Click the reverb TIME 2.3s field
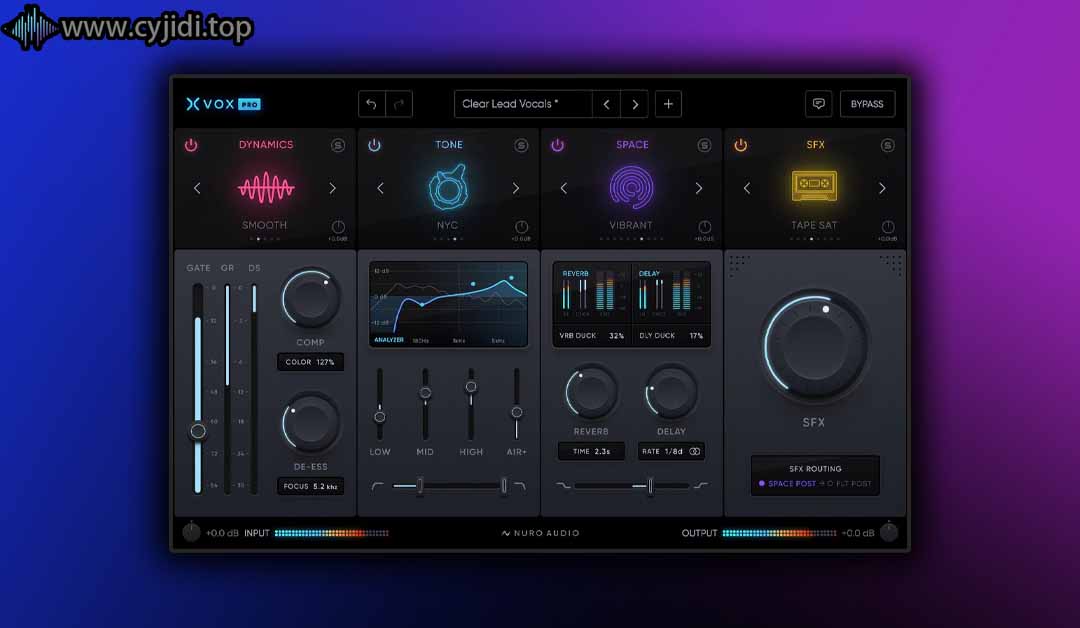1080x628 pixels. point(592,452)
